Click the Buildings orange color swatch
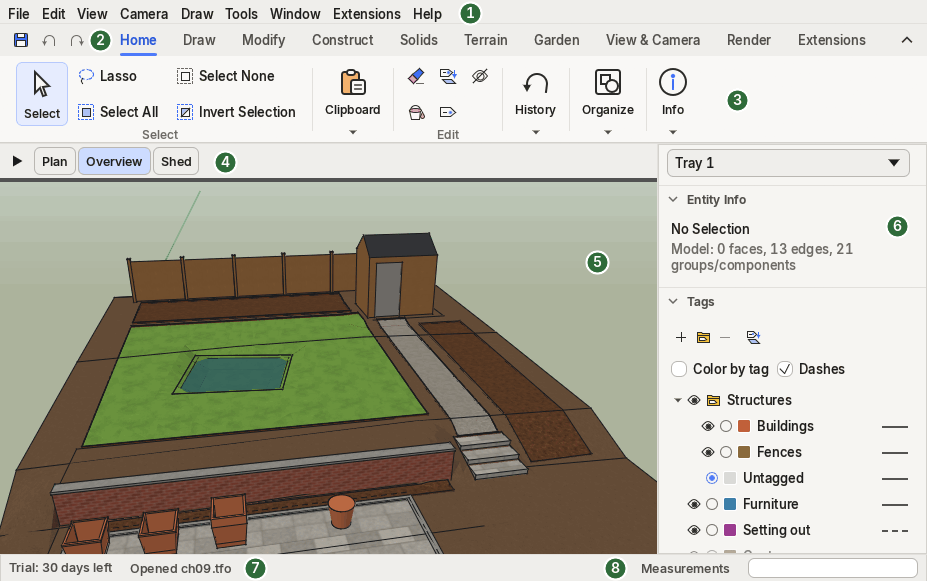The image size is (927, 581). (x=744, y=426)
